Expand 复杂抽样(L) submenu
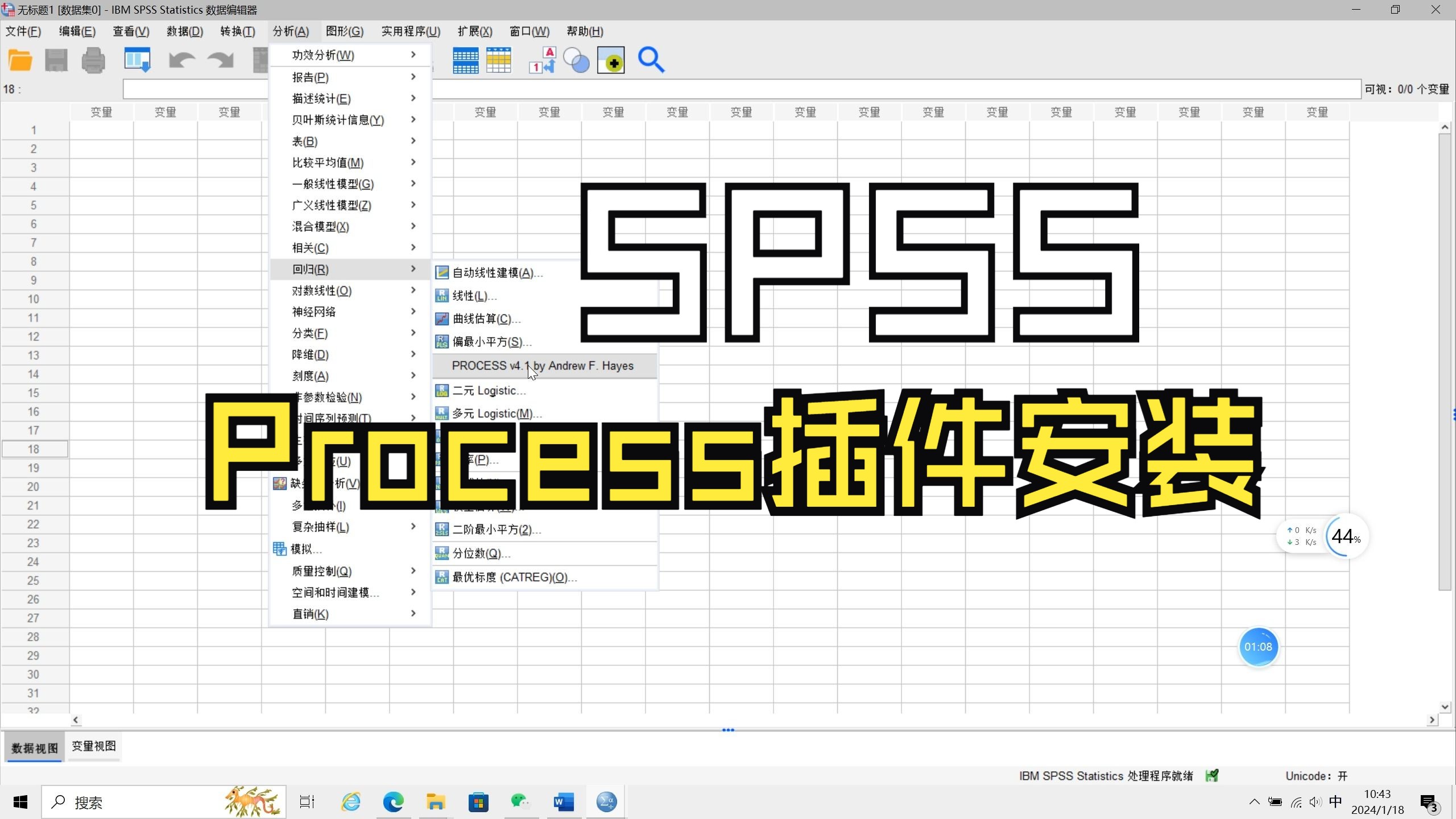 [350, 527]
